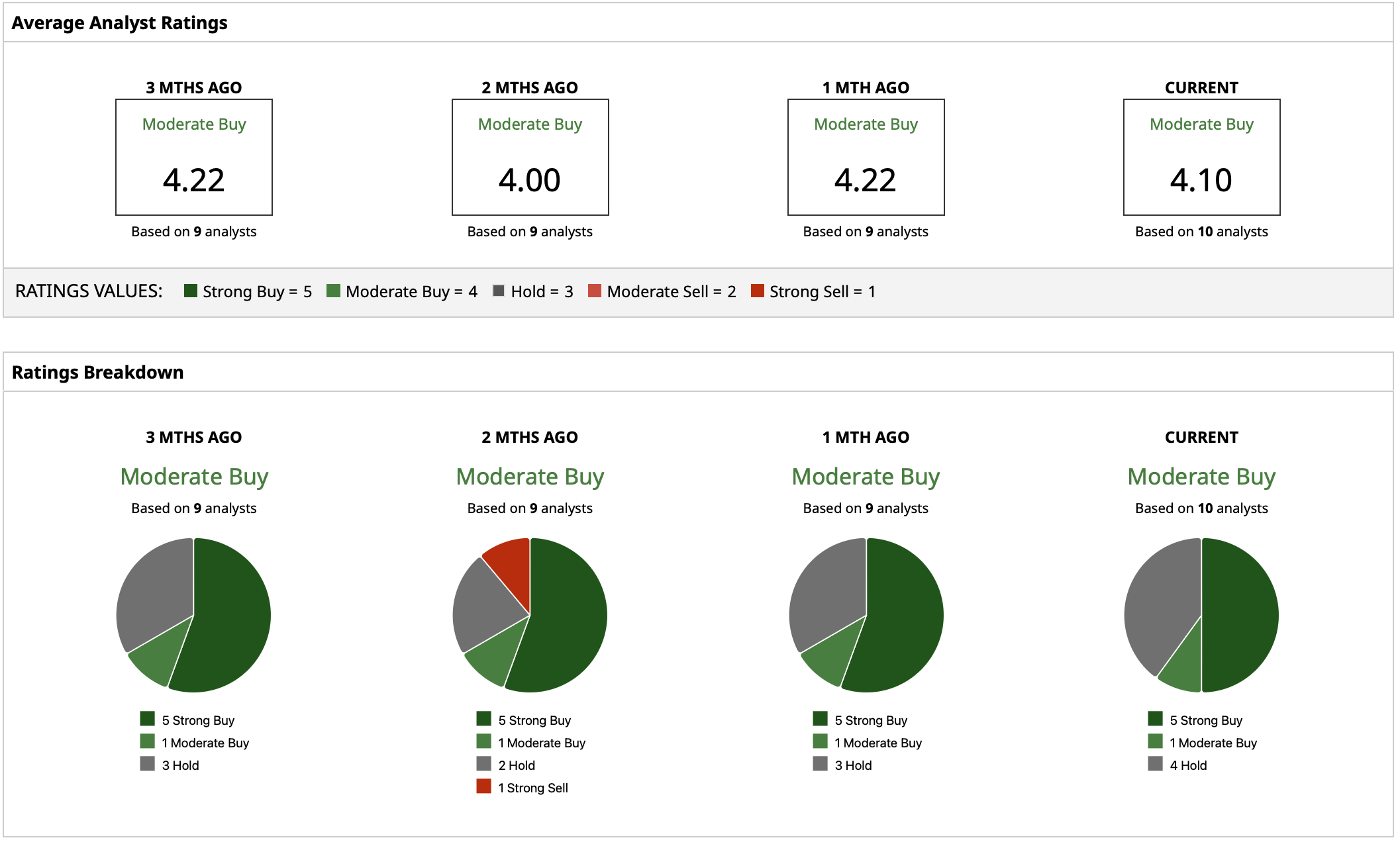Click the Average Analyst Ratings heading
1400x846 pixels.
point(119,23)
